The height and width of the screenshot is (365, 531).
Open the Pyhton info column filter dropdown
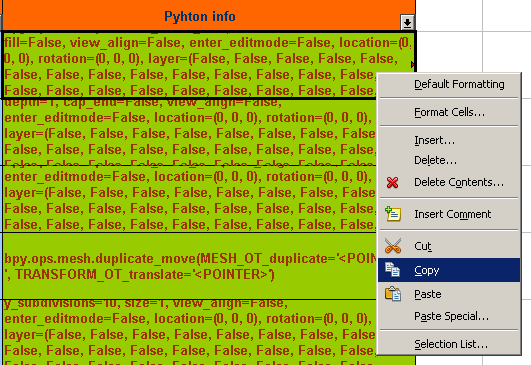[407, 23]
